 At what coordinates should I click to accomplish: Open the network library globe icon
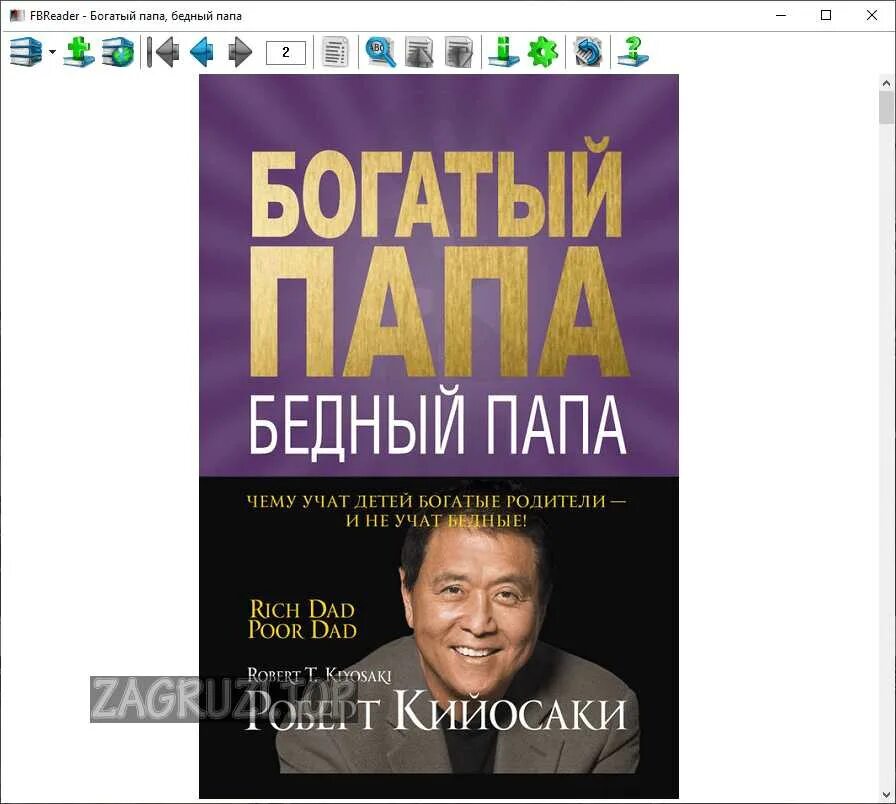(x=118, y=52)
